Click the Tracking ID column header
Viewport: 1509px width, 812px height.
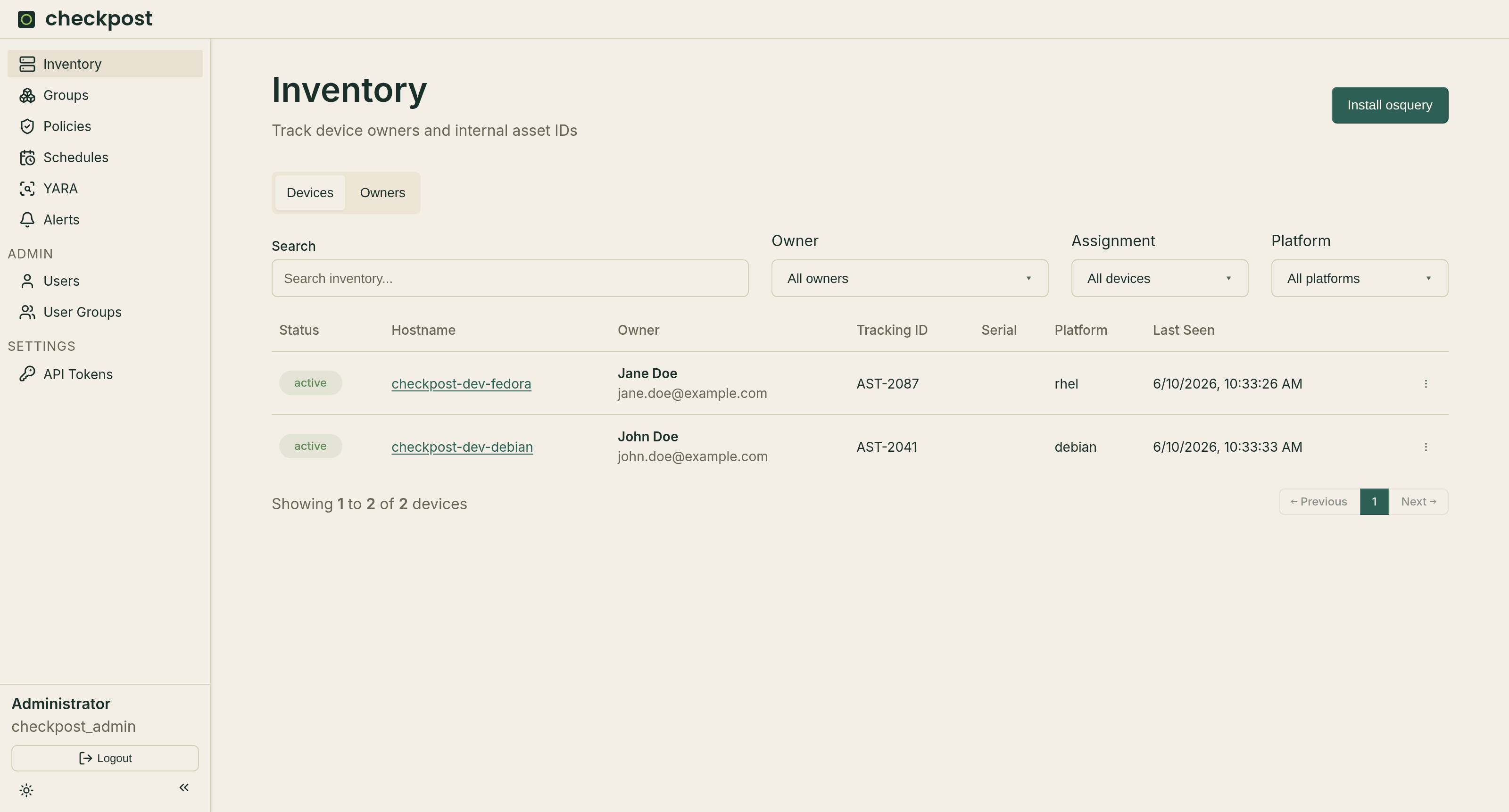[892, 330]
